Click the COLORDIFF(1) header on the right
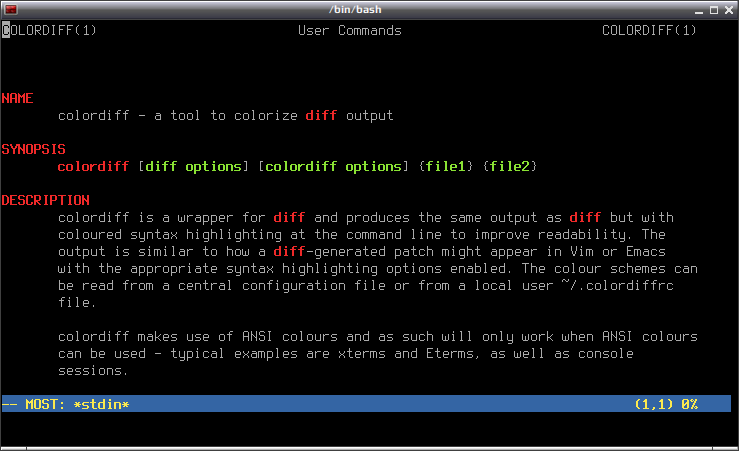The image size is (739, 451). (649, 31)
